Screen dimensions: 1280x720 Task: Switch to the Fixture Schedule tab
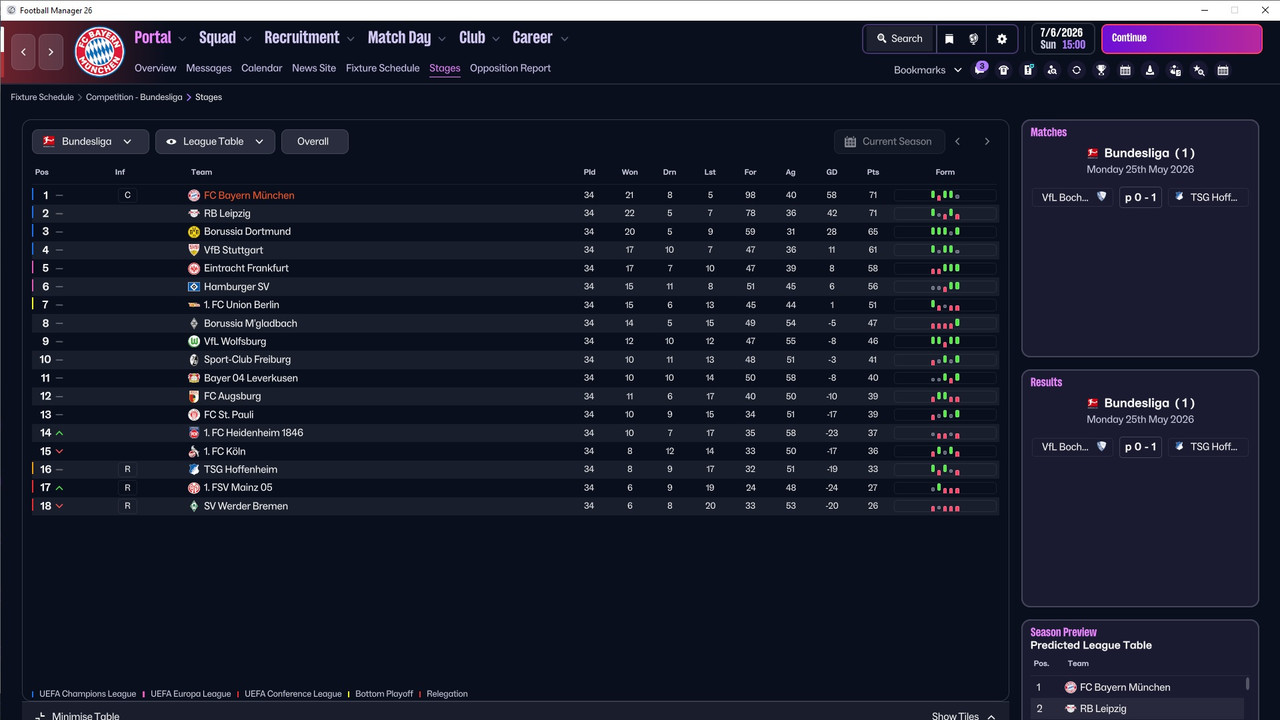point(383,68)
